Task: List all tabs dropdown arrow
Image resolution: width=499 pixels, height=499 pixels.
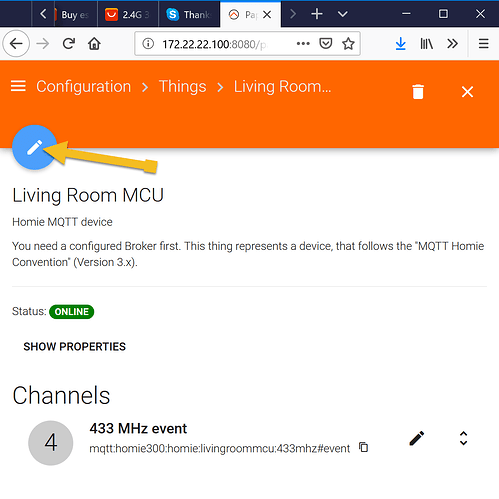Action: (343, 14)
